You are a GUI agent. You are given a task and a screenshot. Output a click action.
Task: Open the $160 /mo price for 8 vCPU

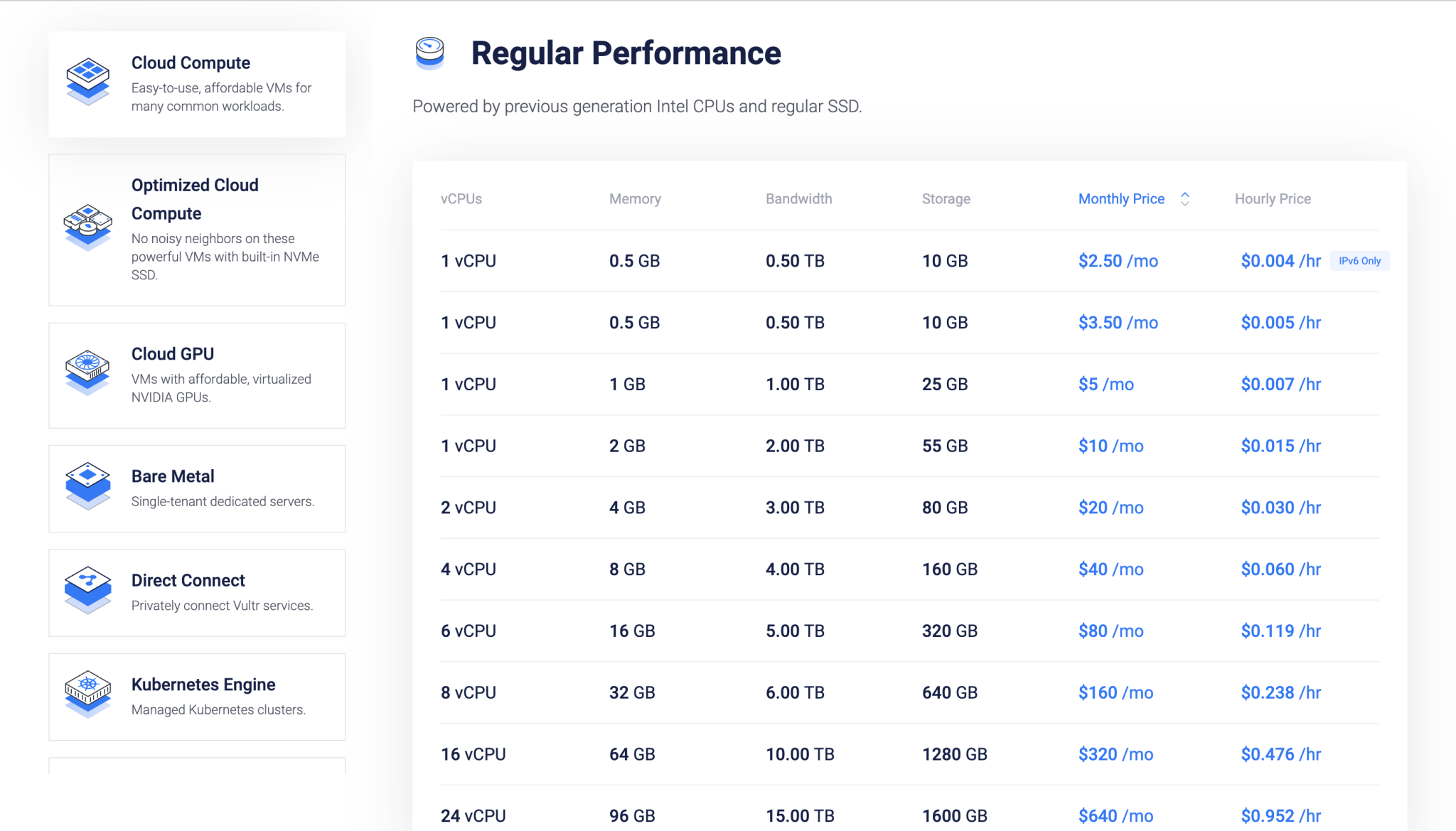(1115, 692)
